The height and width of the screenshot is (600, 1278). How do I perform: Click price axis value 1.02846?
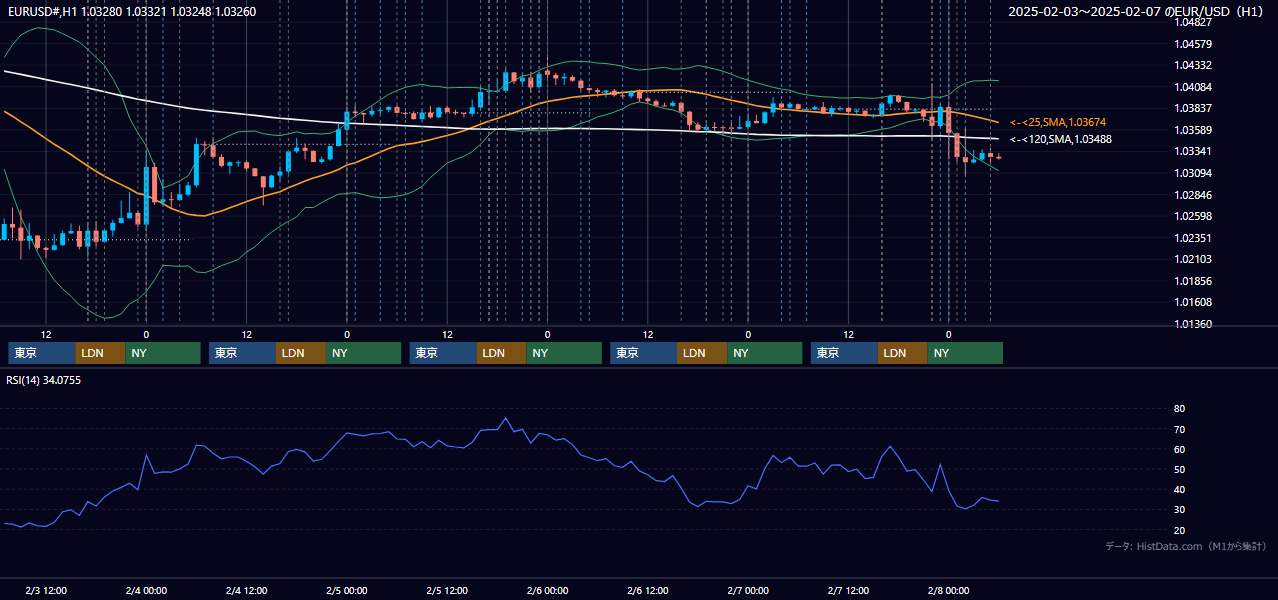pyautogui.click(x=1193, y=195)
